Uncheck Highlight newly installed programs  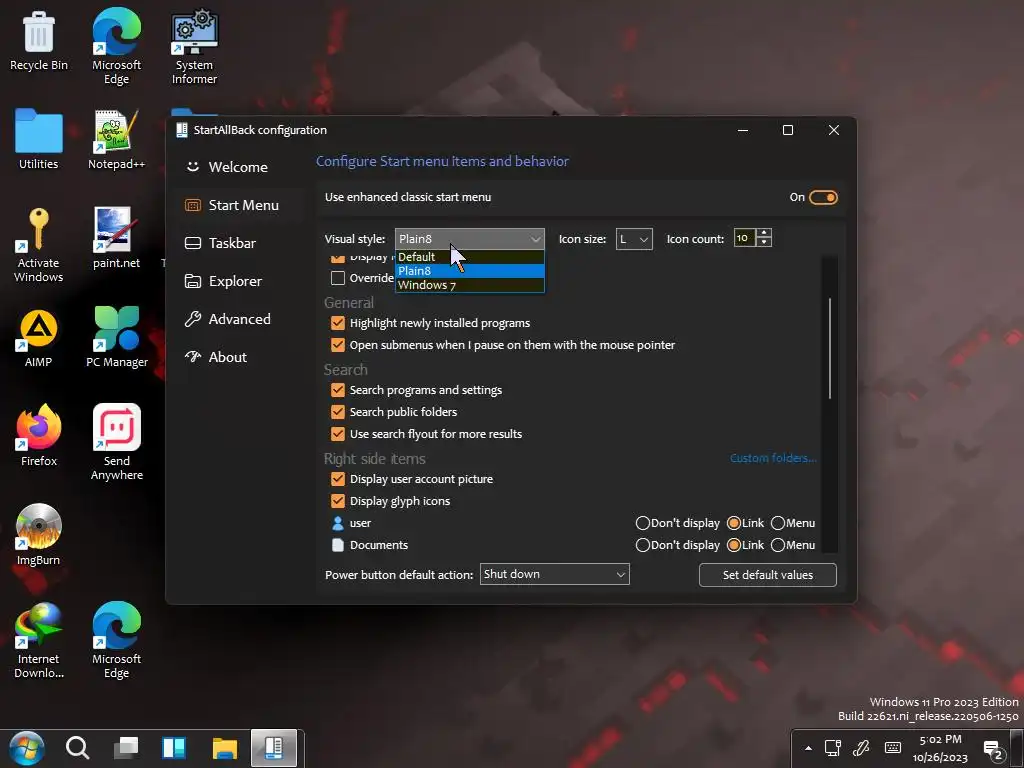point(338,323)
